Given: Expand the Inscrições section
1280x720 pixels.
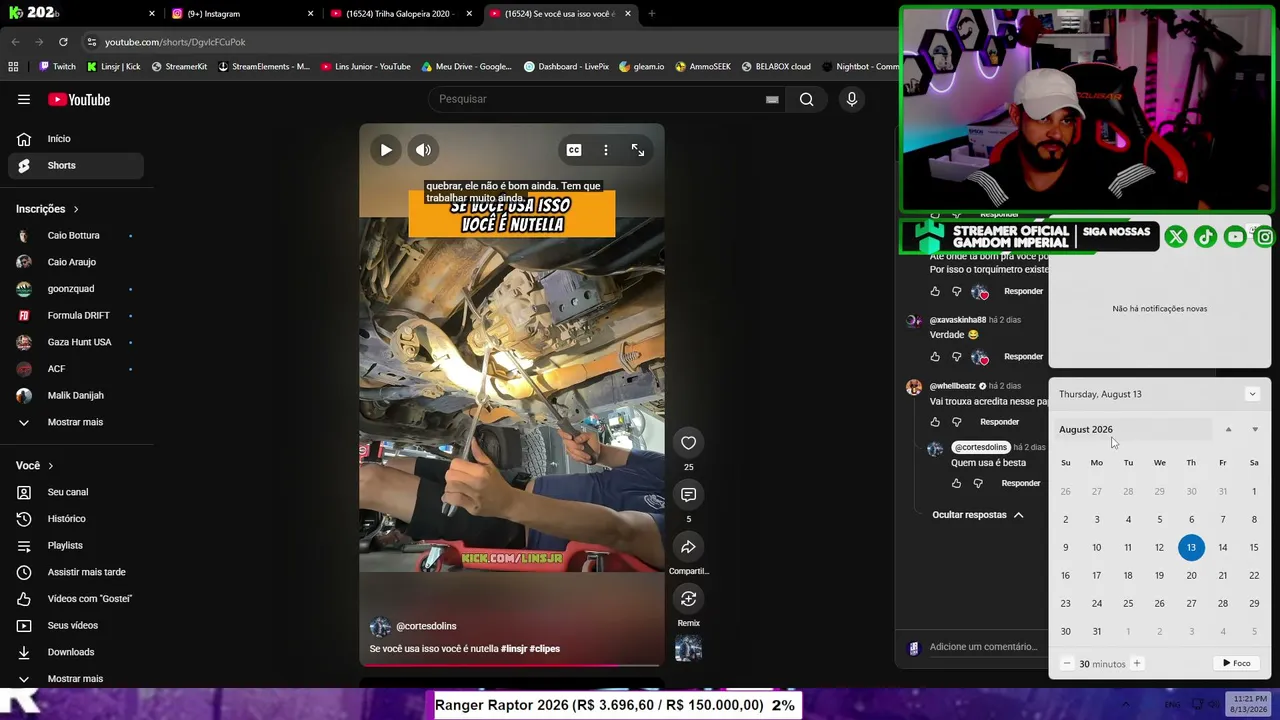Looking at the screenshot, I should [x=48, y=209].
